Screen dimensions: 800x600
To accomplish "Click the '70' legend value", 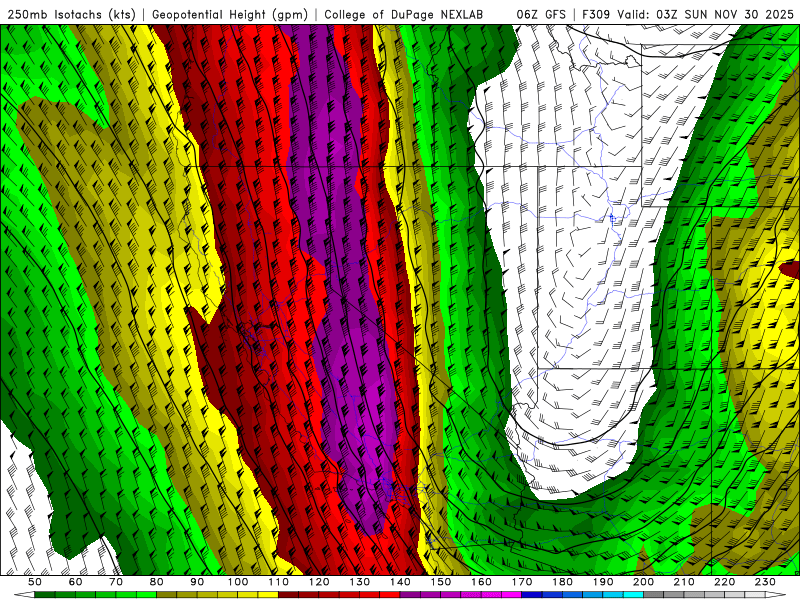I will (x=116, y=582).
